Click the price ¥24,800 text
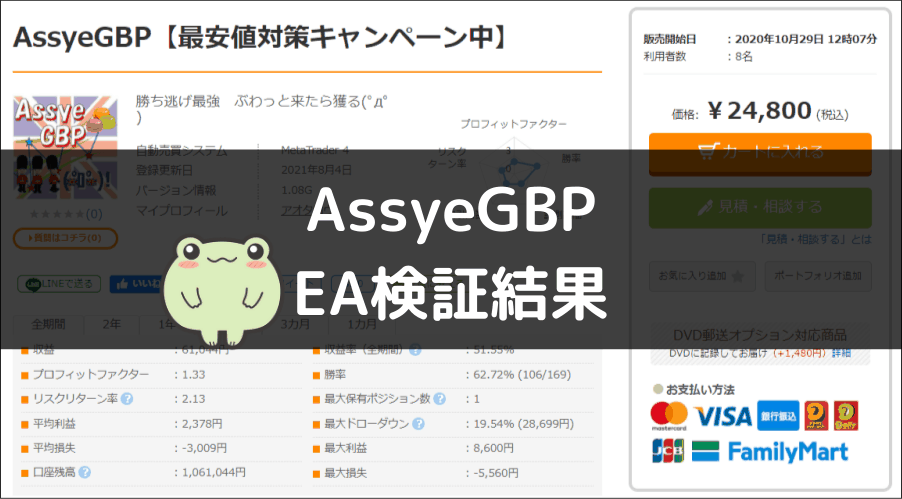Screen dimensions: 902x499 (759, 111)
